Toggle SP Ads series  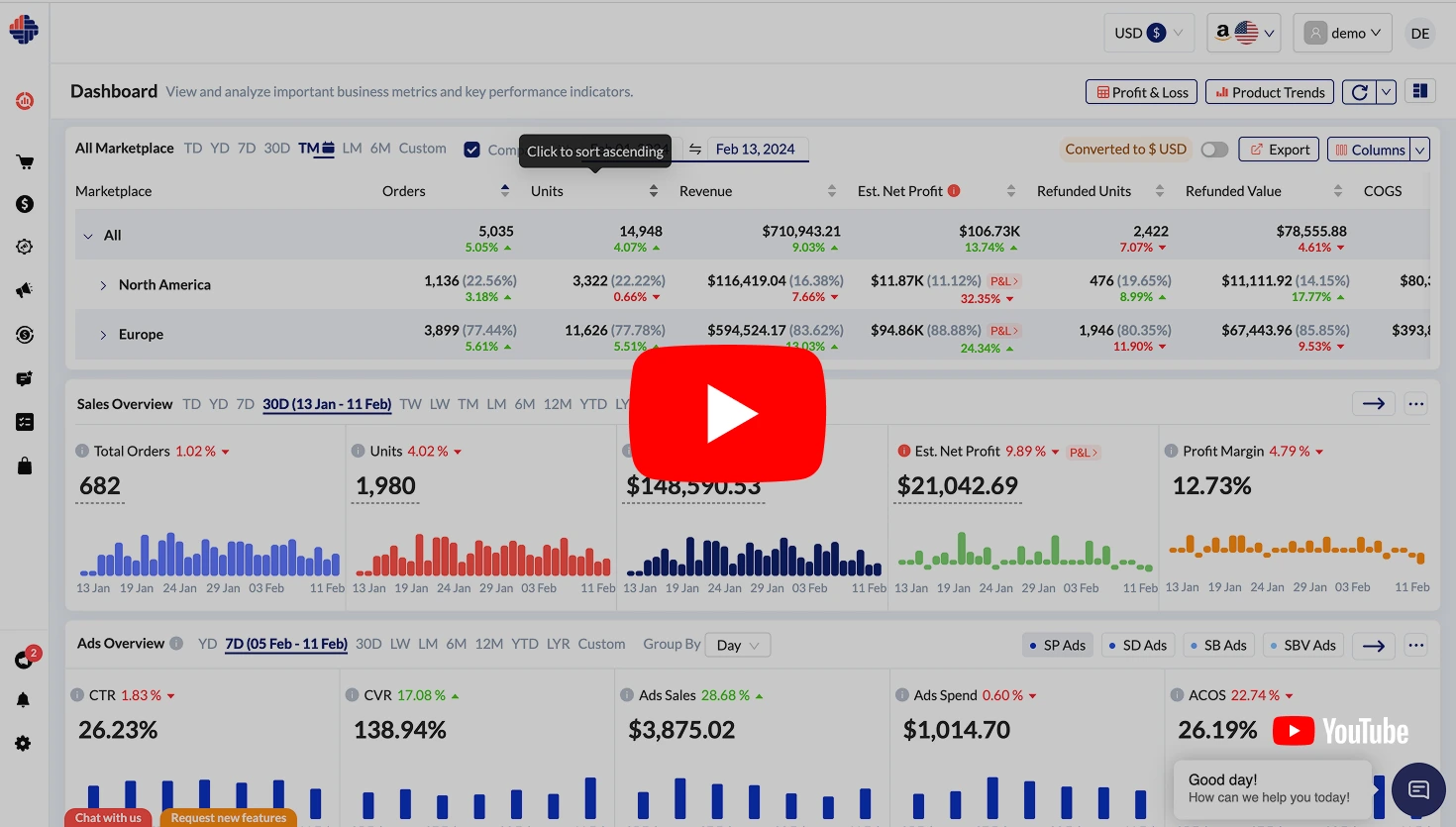(1058, 645)
